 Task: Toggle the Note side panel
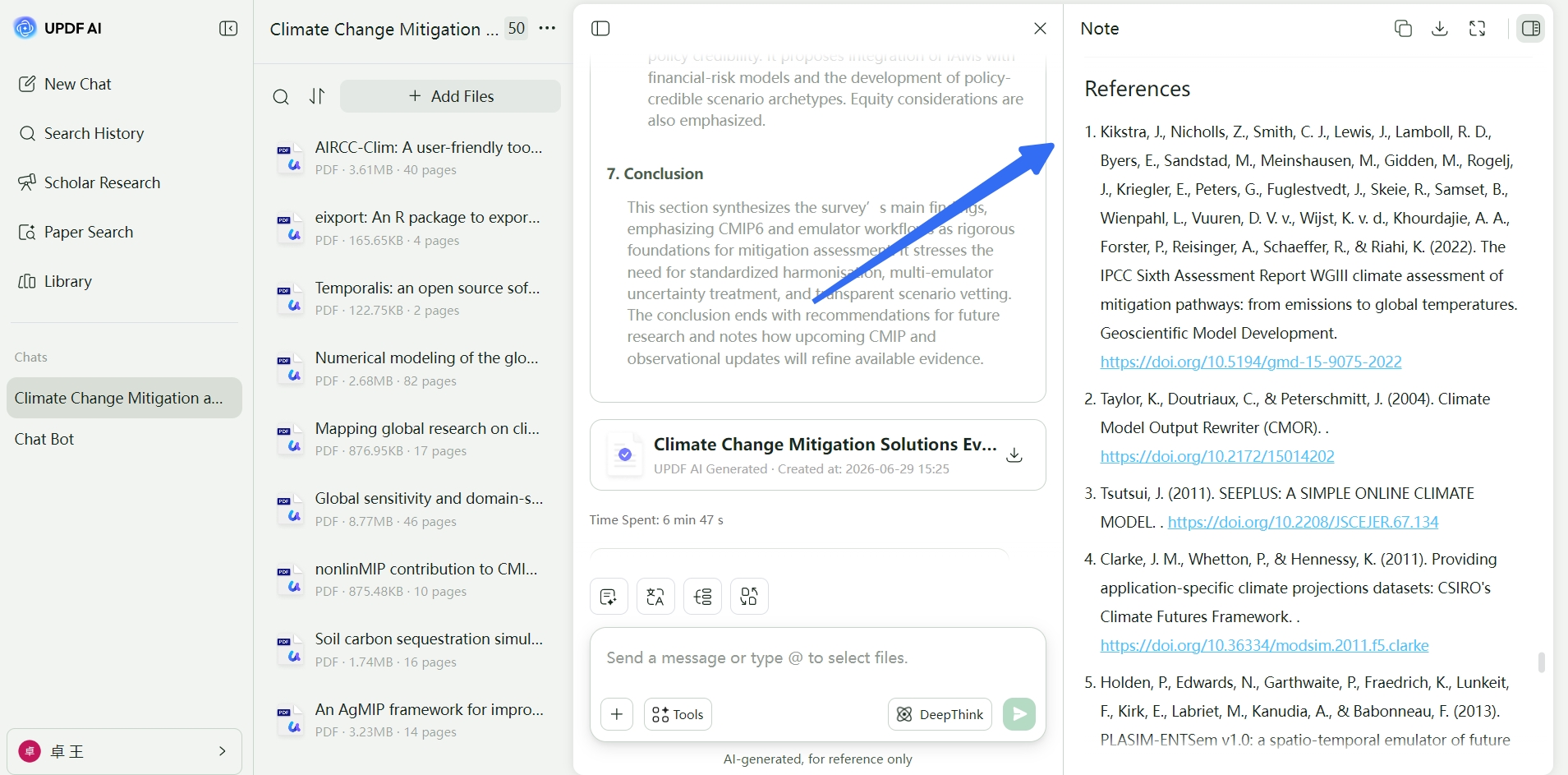[1531, 29]
